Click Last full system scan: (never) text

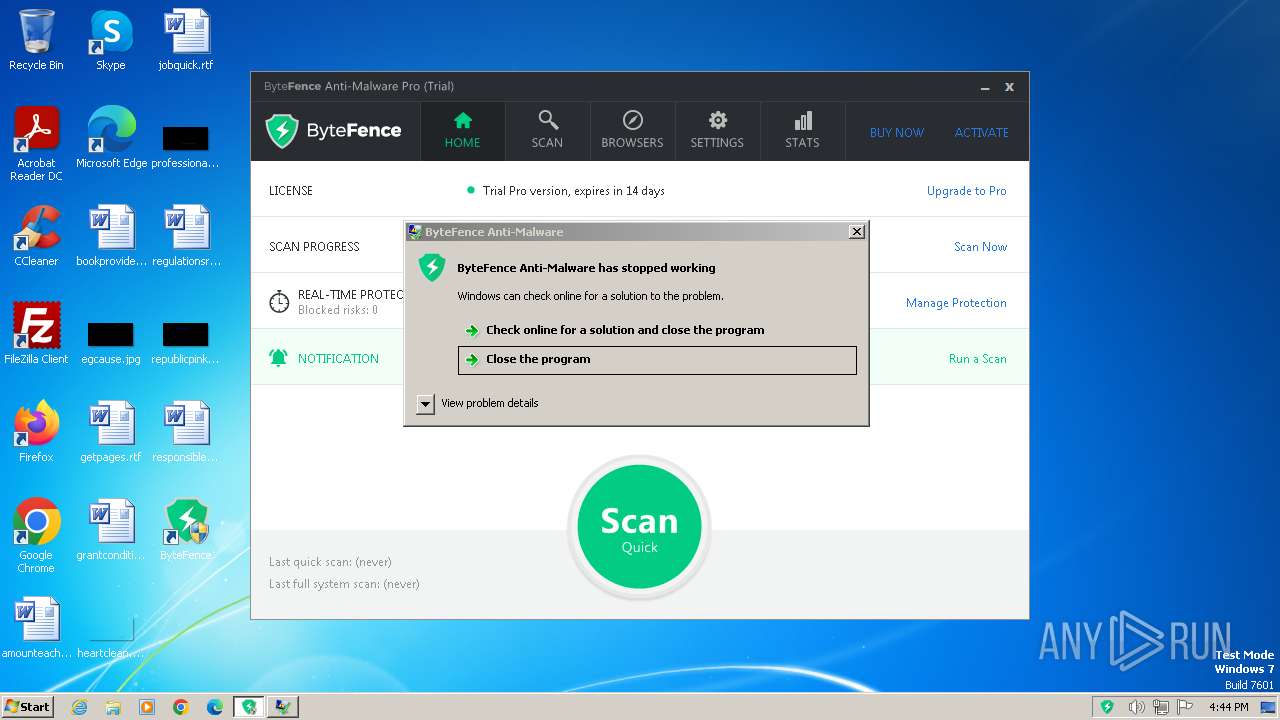coord(344,584)
